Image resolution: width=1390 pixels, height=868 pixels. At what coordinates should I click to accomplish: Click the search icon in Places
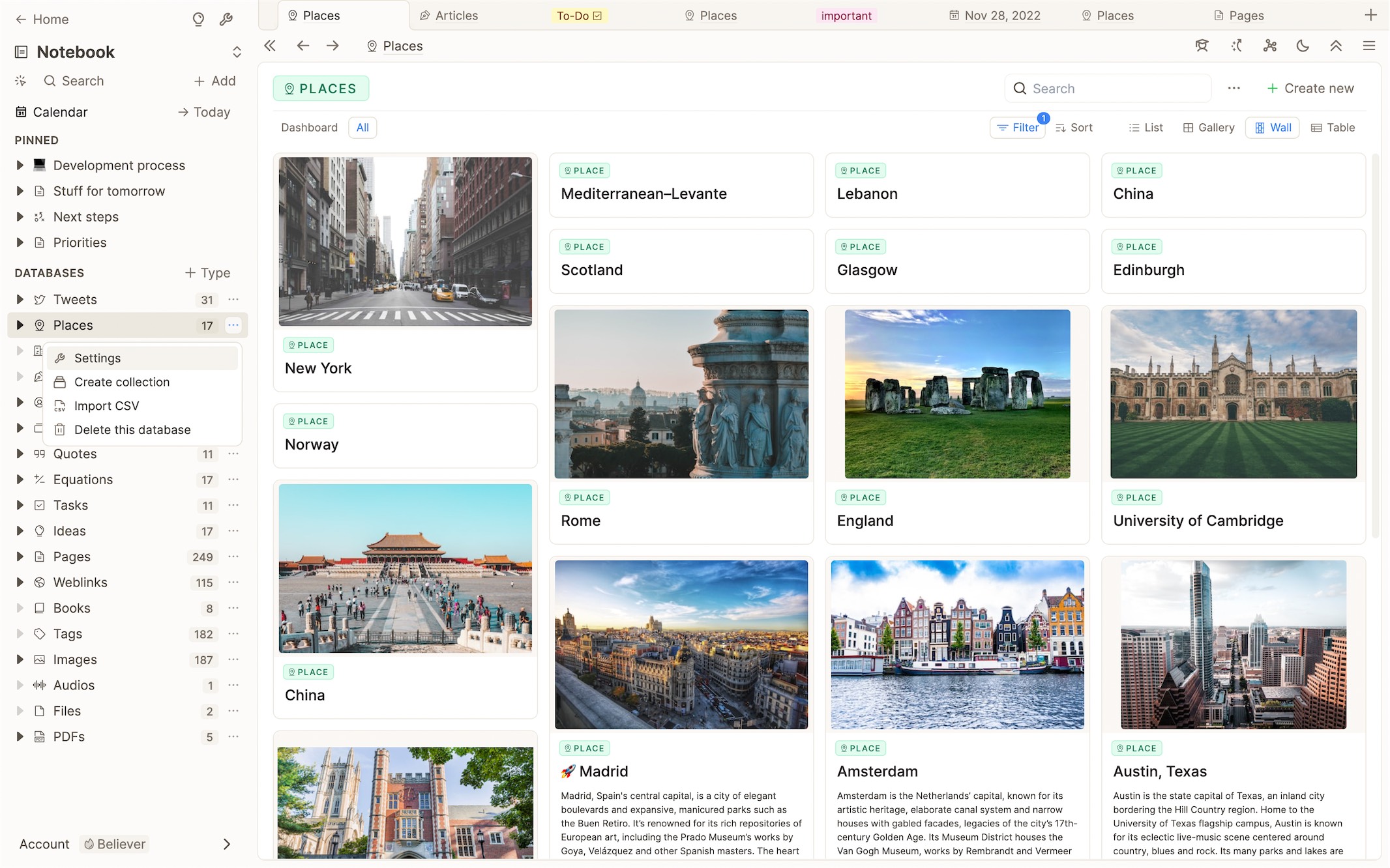coord(1020,89)
